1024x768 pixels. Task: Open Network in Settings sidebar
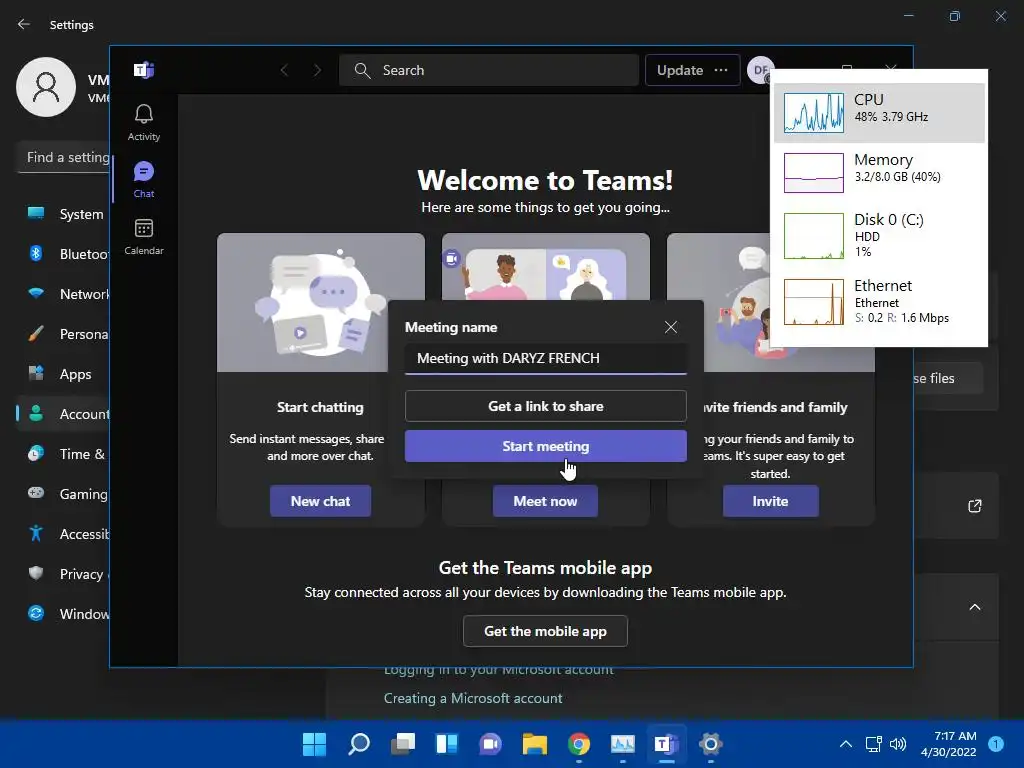point(65,294)
